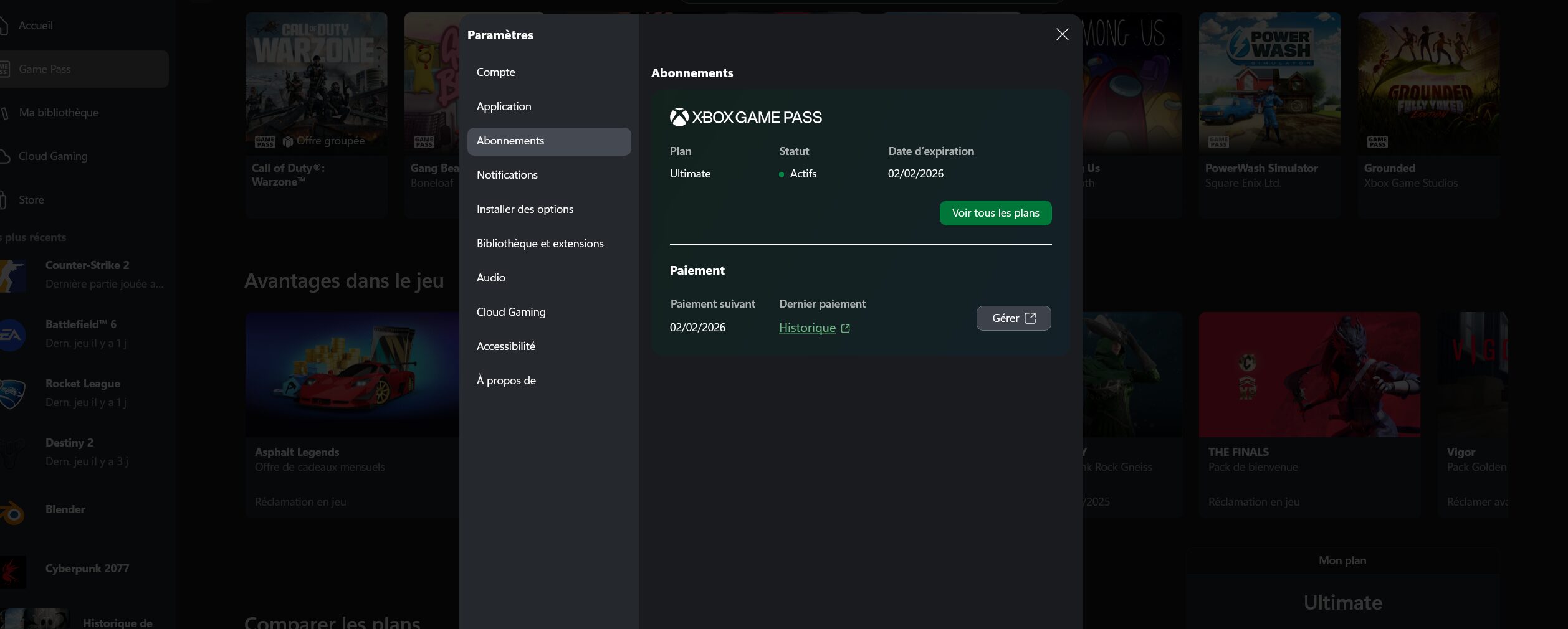Click the Rocket League icon in sidebar

[12, 394]
